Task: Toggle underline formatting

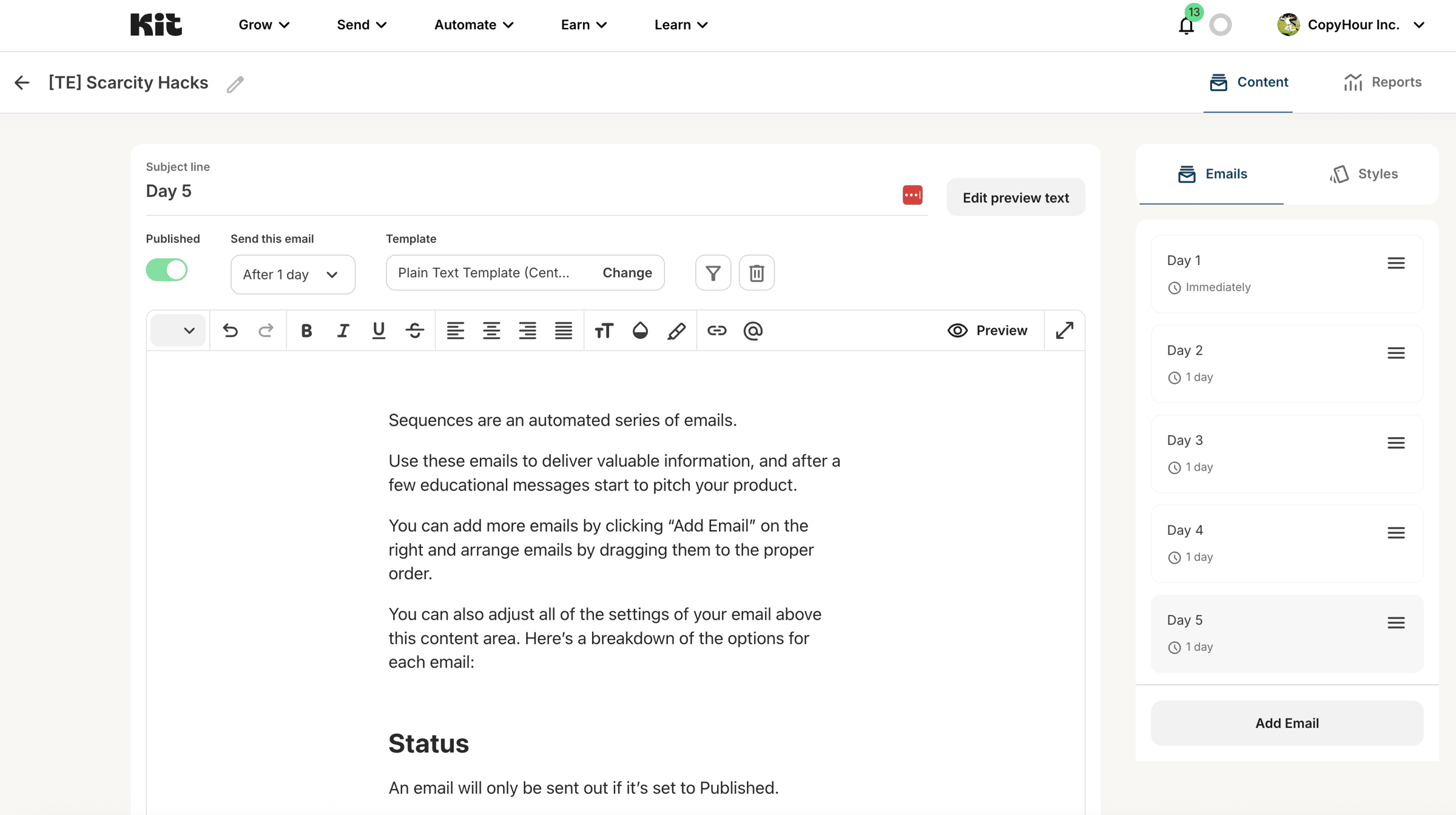Action: tap(379, 330)
